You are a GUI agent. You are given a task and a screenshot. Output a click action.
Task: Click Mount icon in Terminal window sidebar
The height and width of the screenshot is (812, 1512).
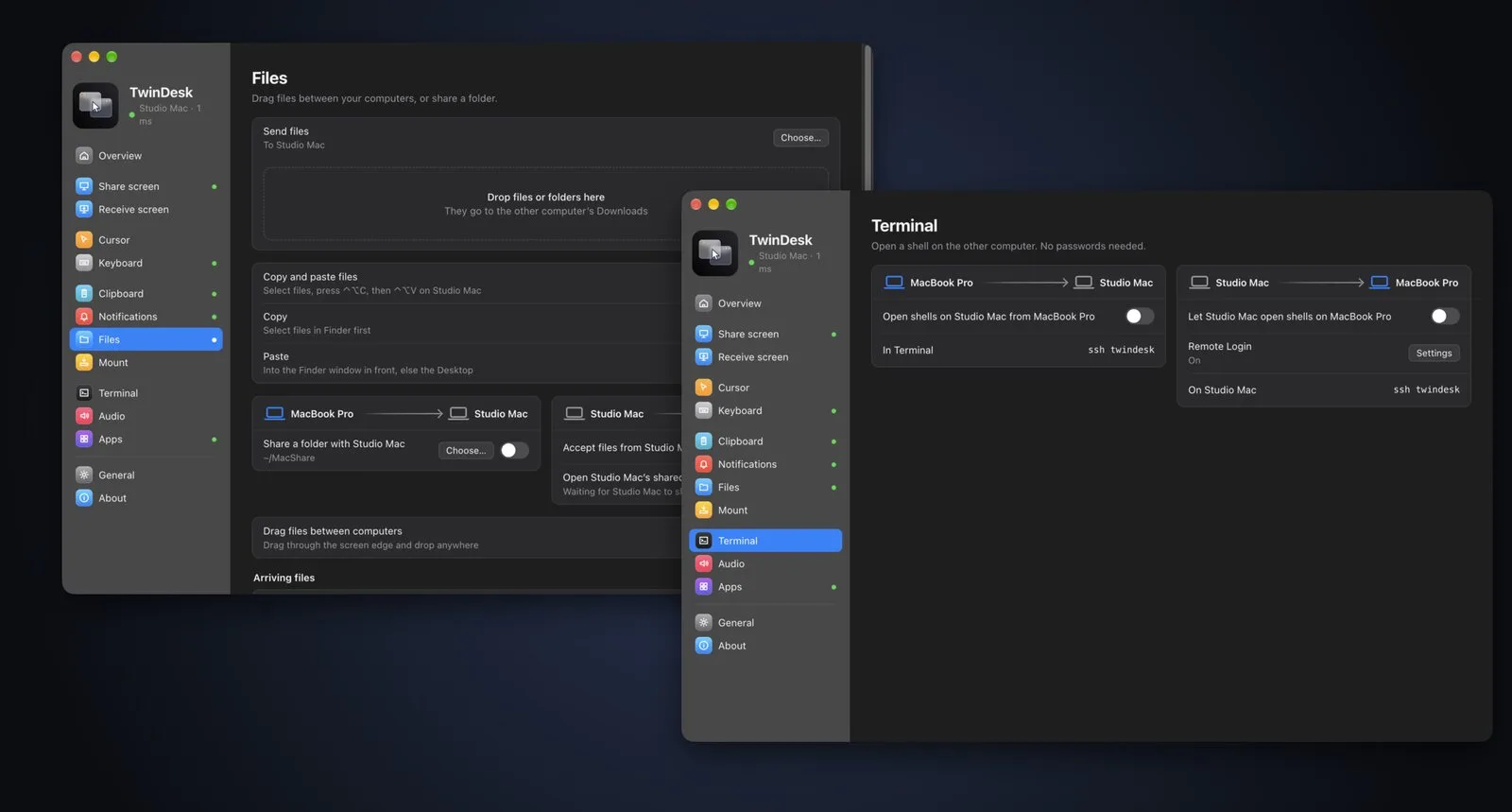tap(704, 510)
